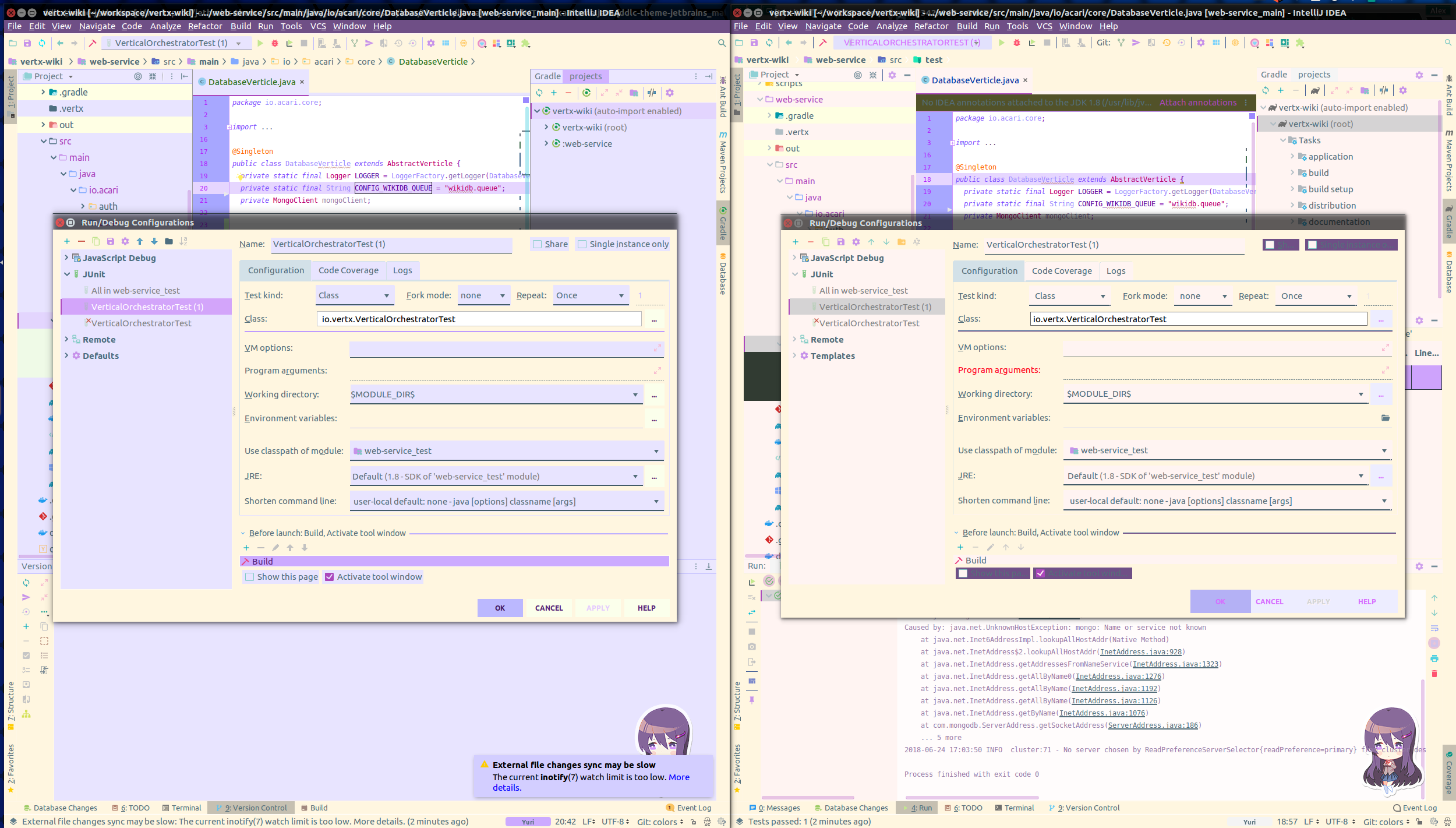Run the VerticalOrchestratorTest configuration with the green arrow

260,43
